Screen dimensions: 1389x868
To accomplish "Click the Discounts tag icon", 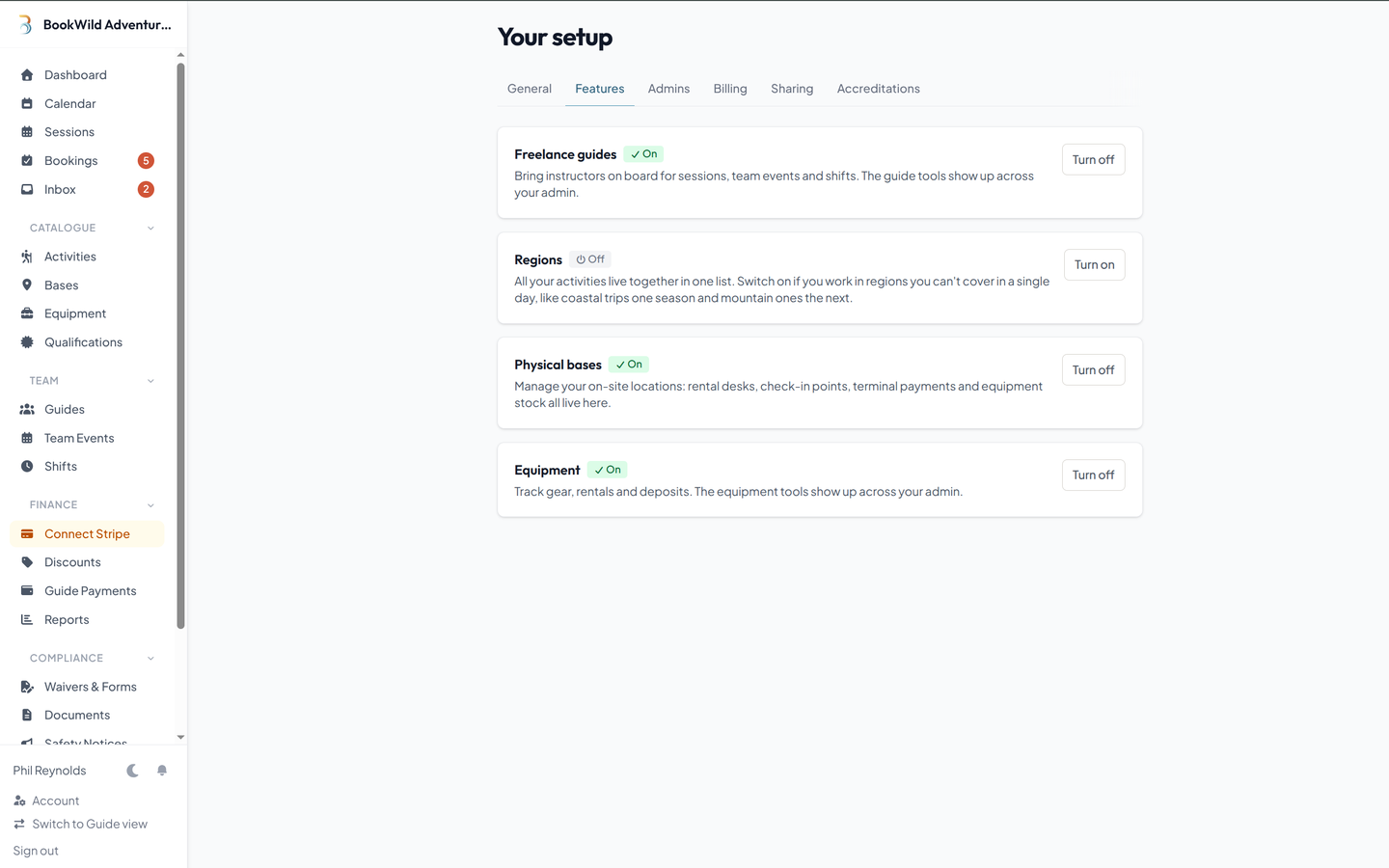I will tap(27, 562).
